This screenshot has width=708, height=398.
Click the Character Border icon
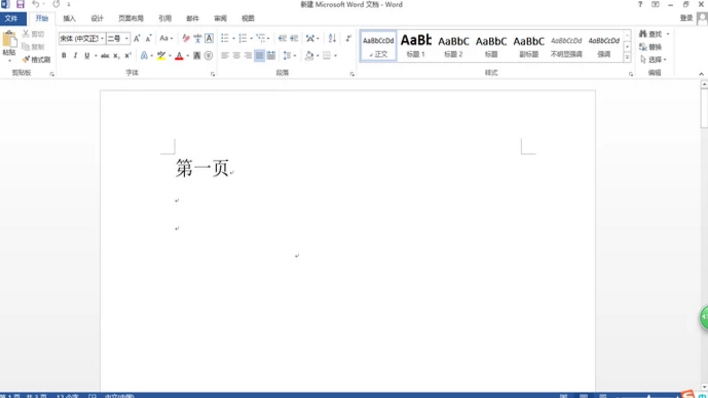[209, 38]
